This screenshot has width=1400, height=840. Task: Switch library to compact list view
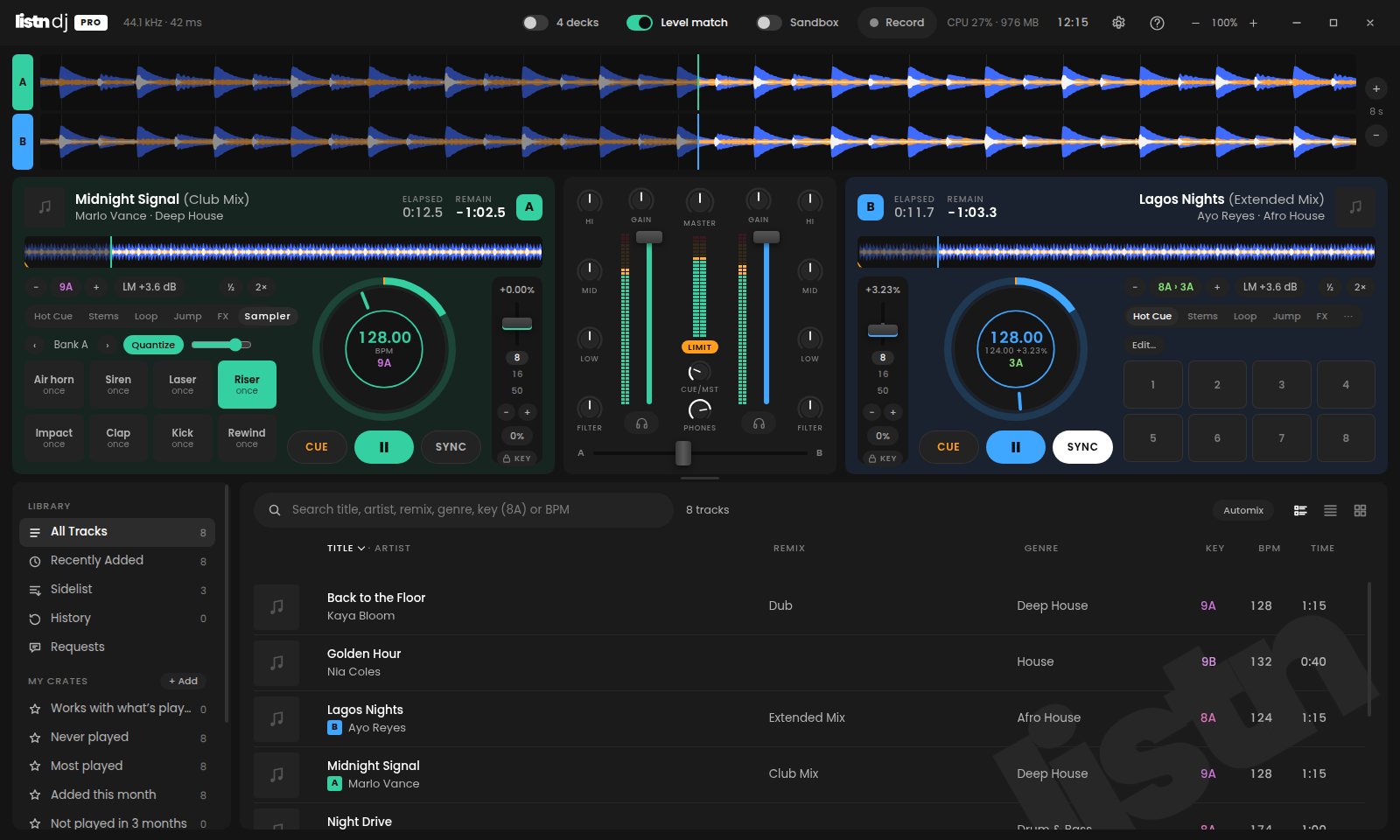1330,510
